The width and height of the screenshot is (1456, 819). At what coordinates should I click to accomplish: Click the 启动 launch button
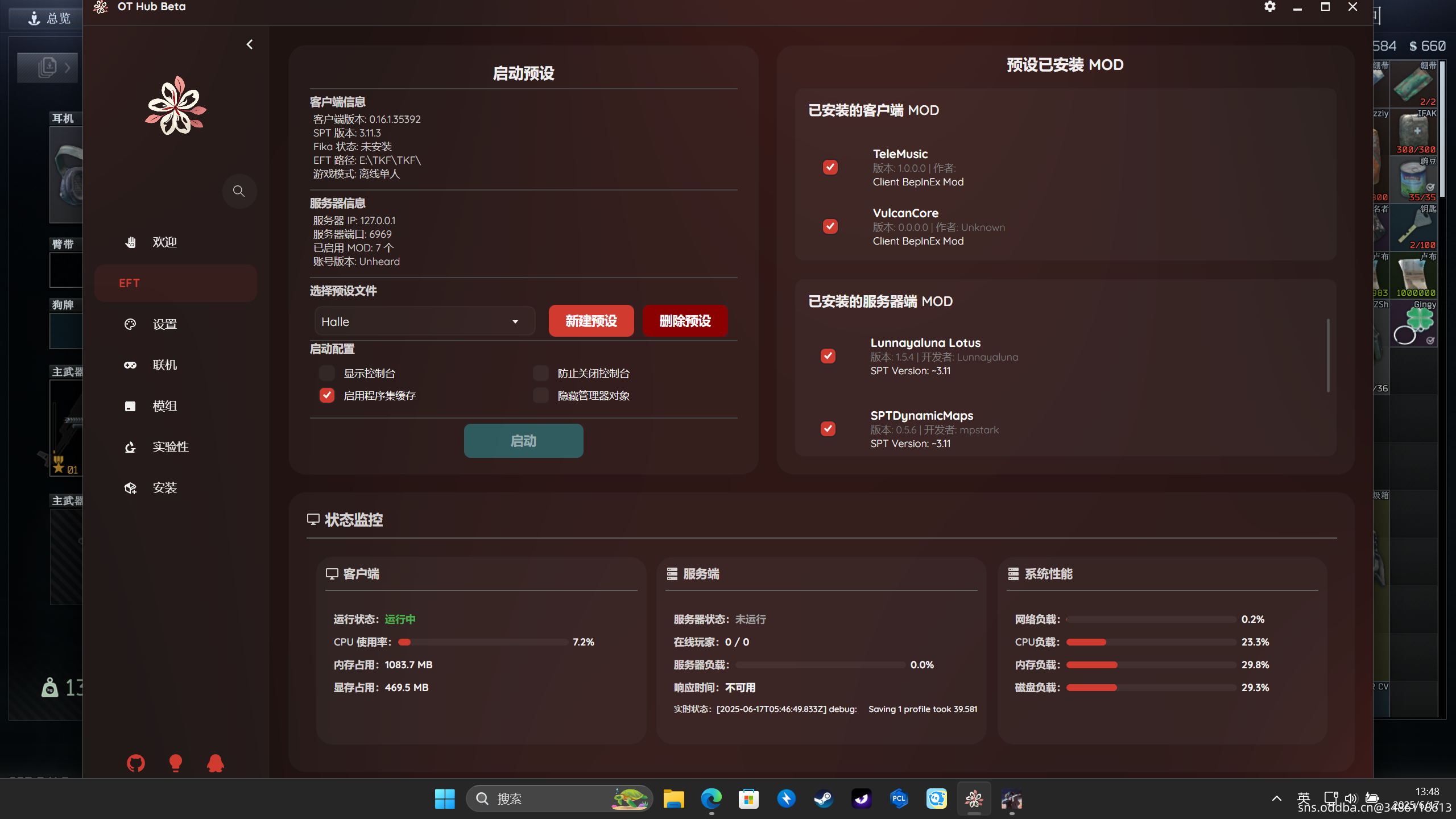click(523, 441)
